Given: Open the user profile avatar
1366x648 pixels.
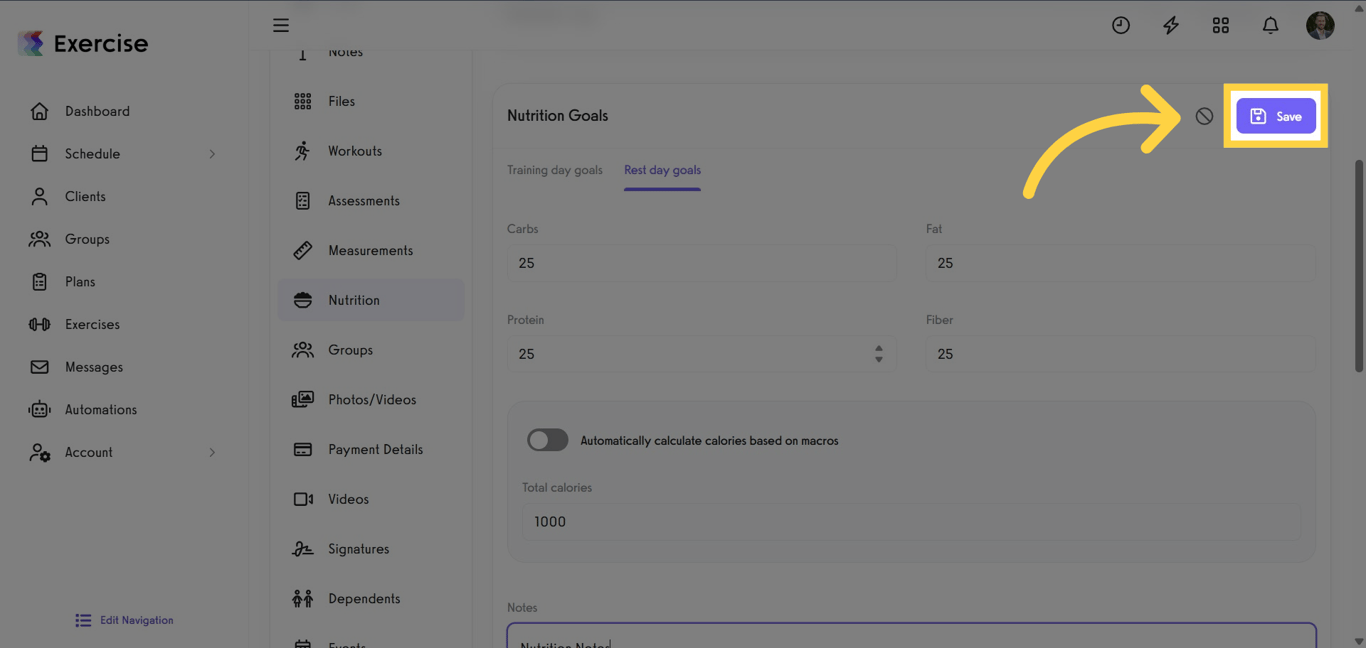Looking at the screenshot, I should click(x=1320, y=25).
